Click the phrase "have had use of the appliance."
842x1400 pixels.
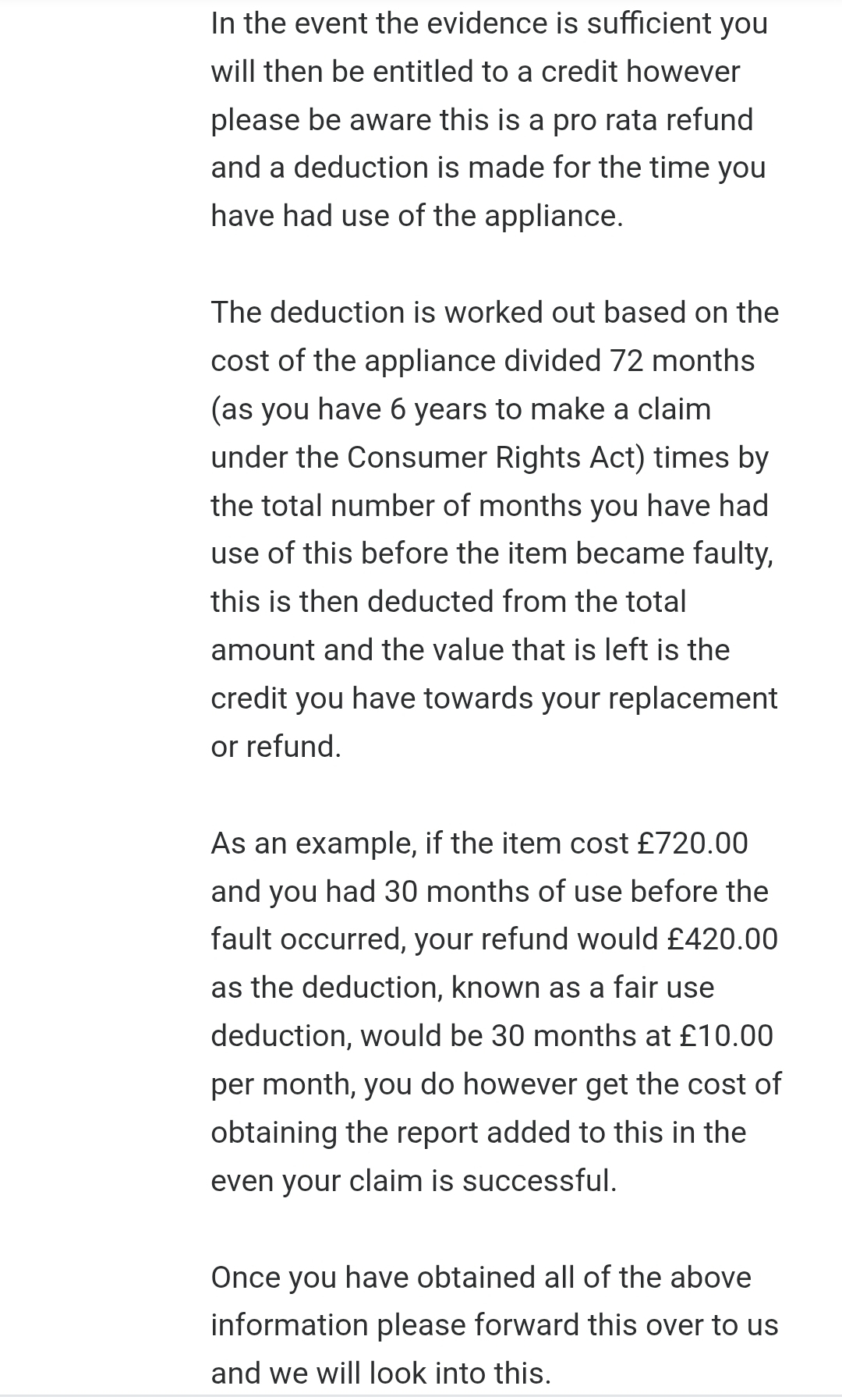pyautogui.click(x=417, y=216)
